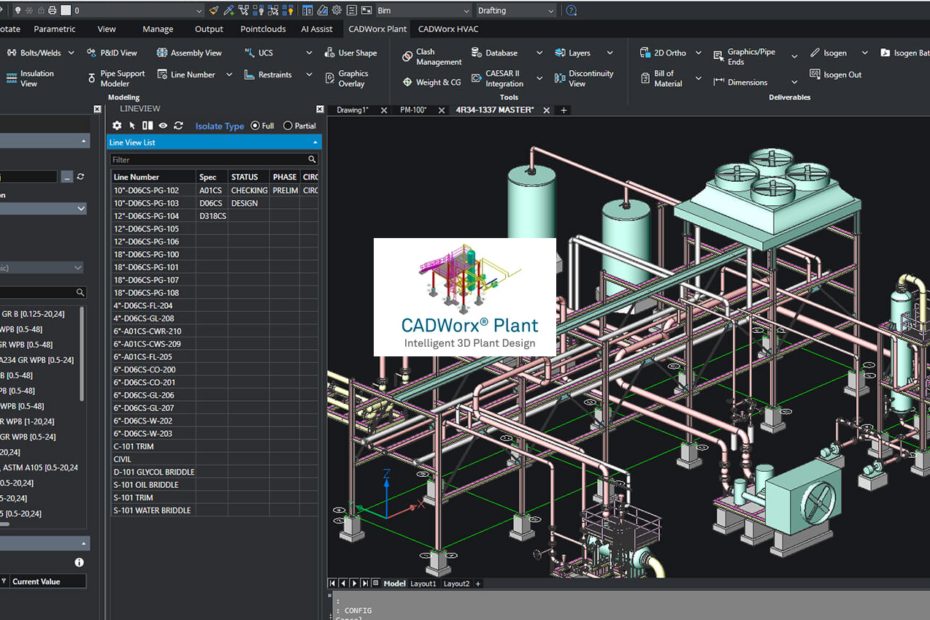This screenshot has height=620, width=930.
Task: Run the Weight & CG tool
Action: (x=431, y=82)
